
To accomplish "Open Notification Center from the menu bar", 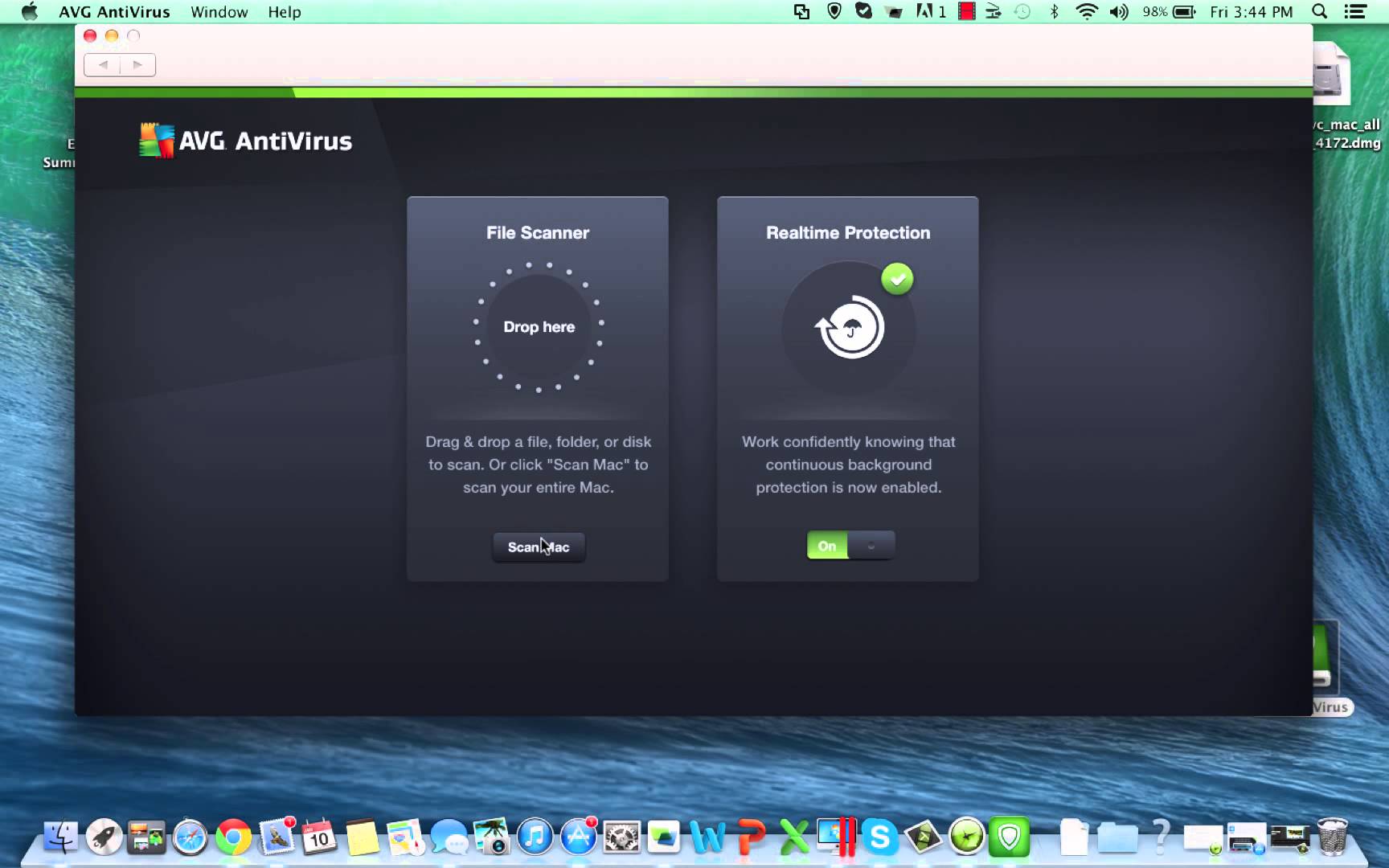I will (1355, 12).
